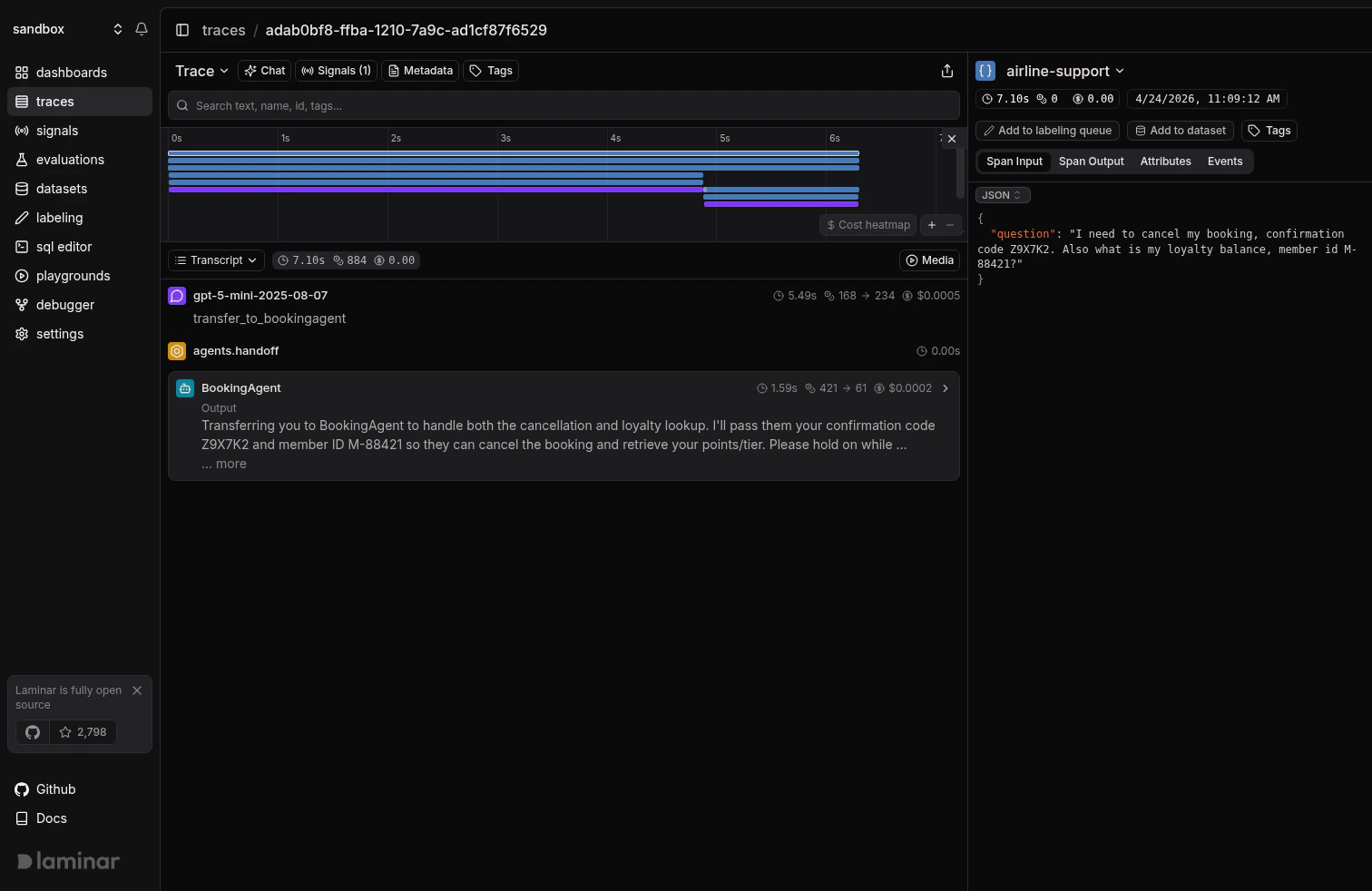Open the labeling section in the sidebar

point(60,217)
